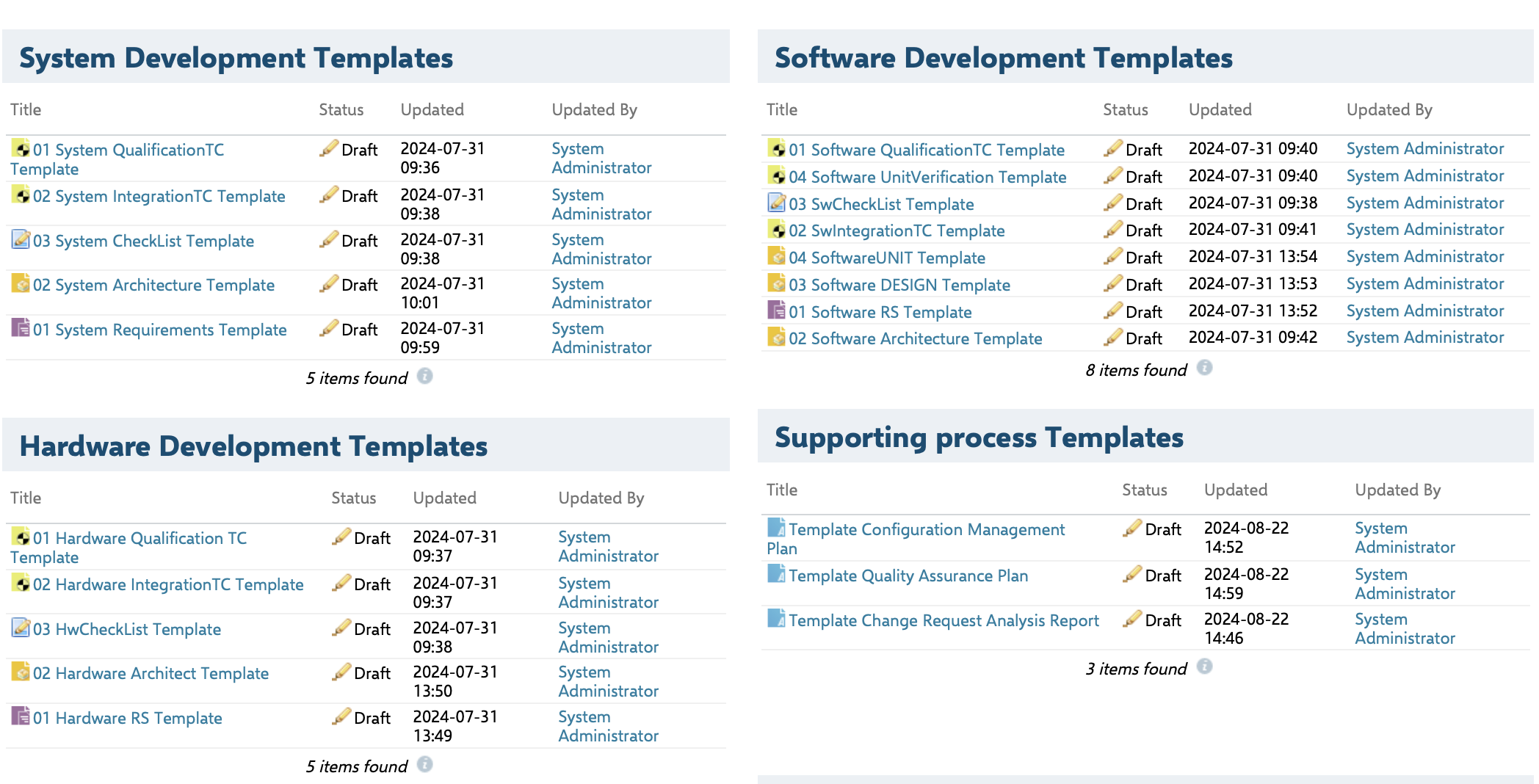Open 02 Hardware Architect Template
The width and height of the screenshot is (1539, 784).
click(x=151, y=673)
